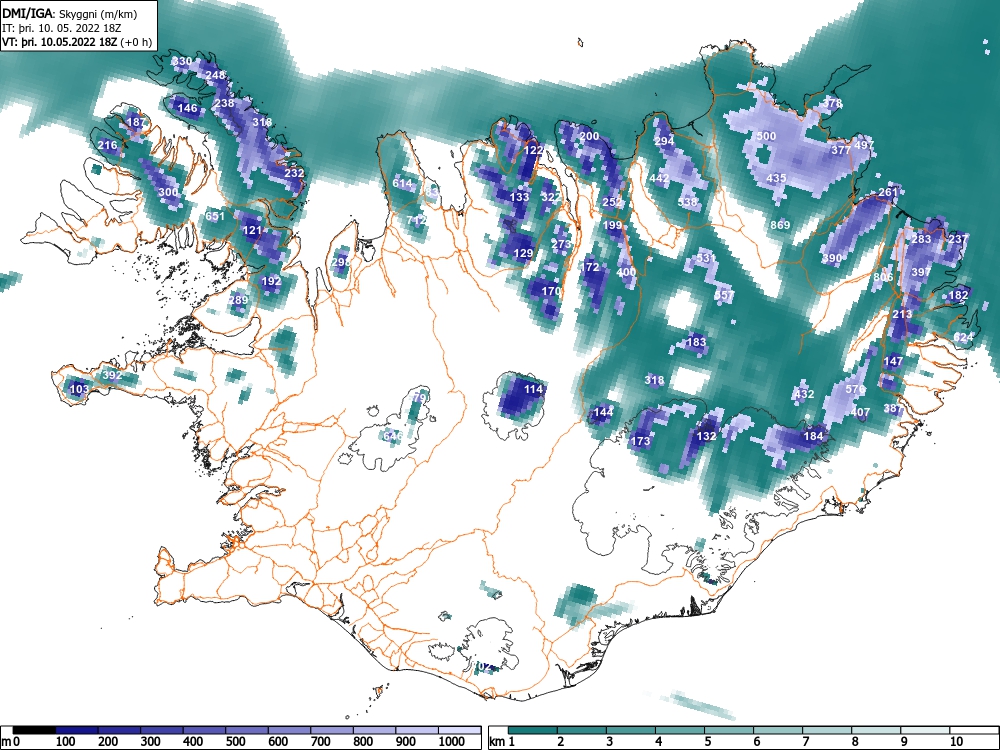Click the dark teal swatch between 1 and 2 km

(533, 730)
